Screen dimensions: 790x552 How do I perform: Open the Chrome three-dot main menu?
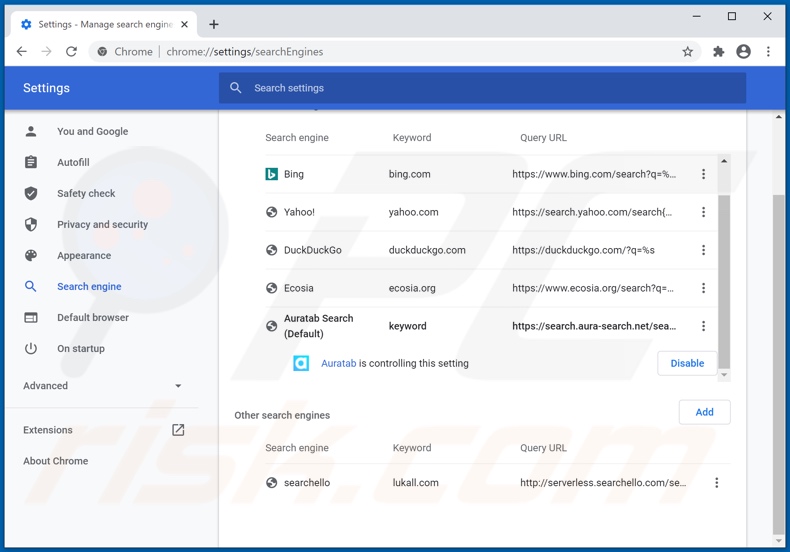[x=768, y=52]
